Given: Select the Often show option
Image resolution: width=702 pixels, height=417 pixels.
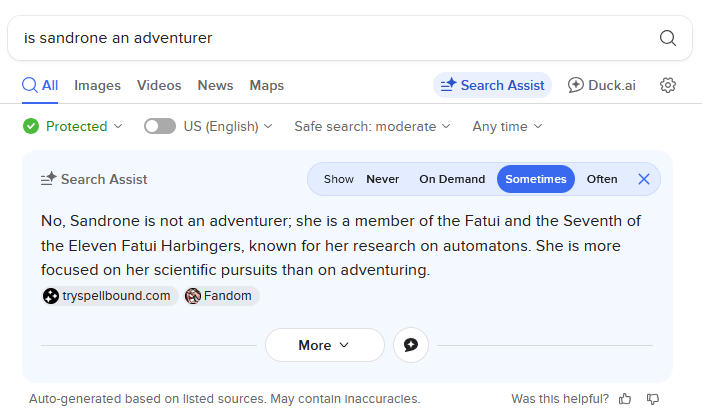Looking at the screenshot, I should [602, 179].
